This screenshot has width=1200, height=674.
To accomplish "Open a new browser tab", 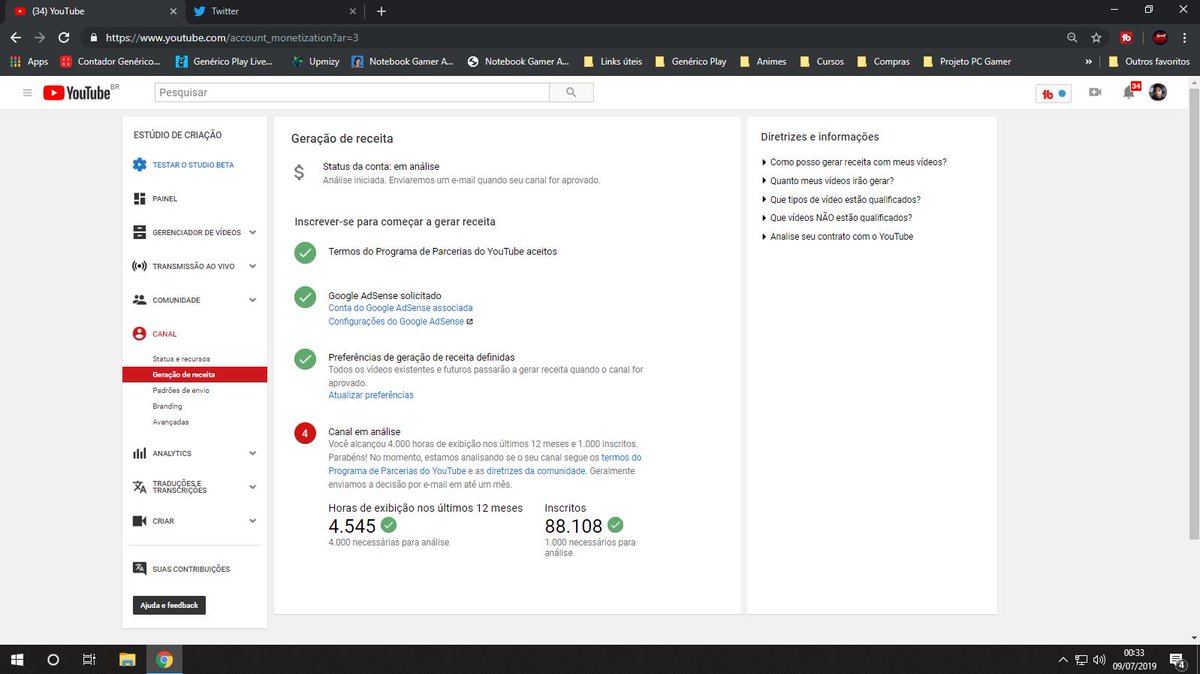I will (x=381, y=11).
